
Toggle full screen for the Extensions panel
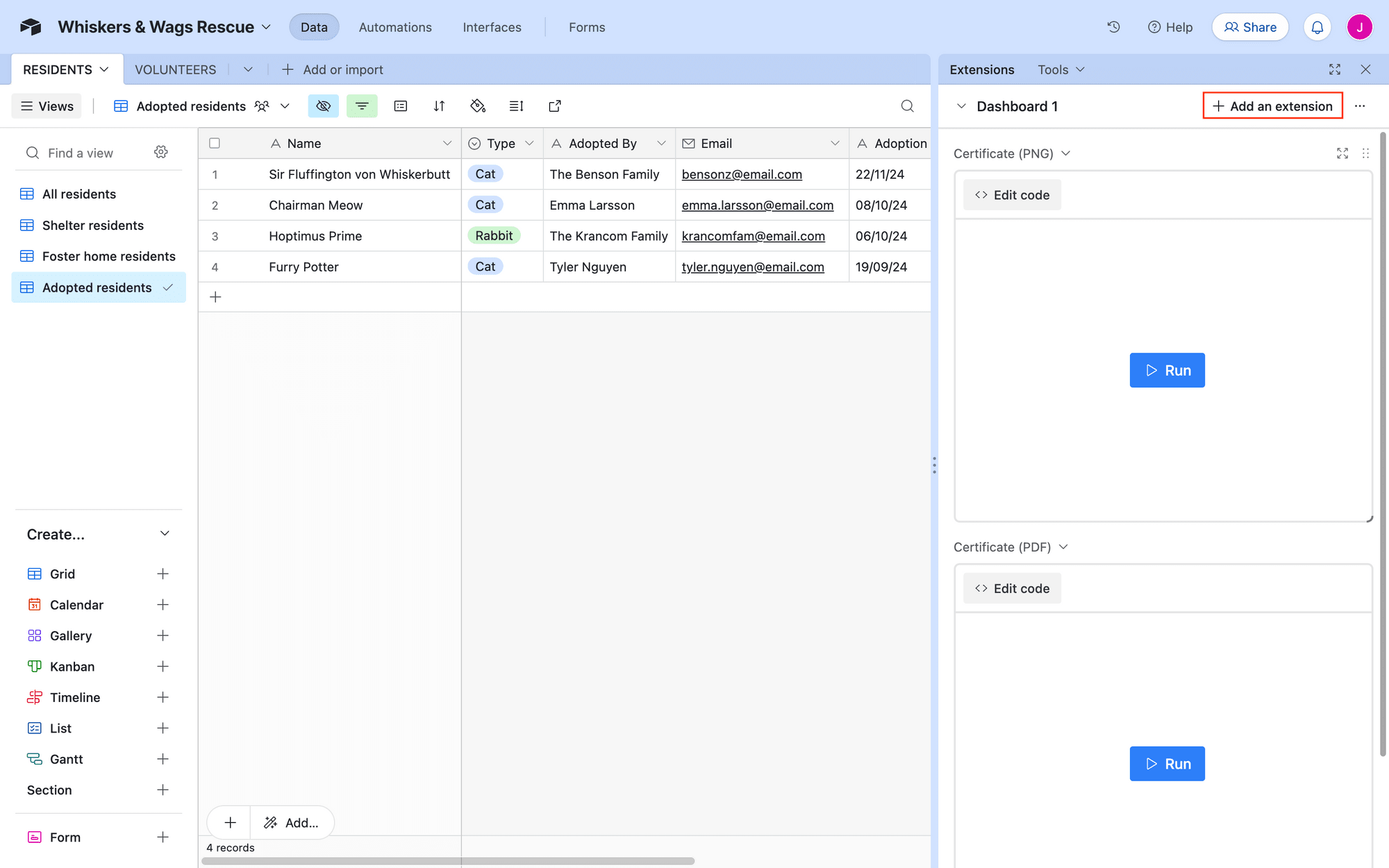pyautogui.click(x=1334, y=69)
